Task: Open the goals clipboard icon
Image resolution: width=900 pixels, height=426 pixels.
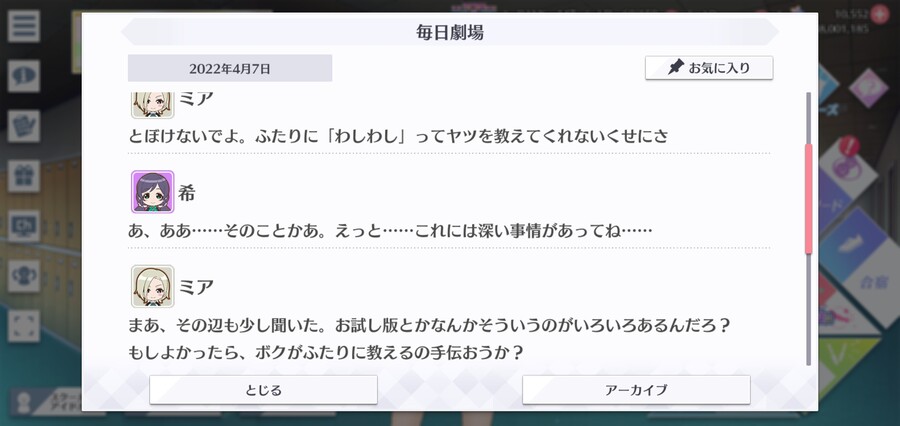Action: [x=24, y=126]
